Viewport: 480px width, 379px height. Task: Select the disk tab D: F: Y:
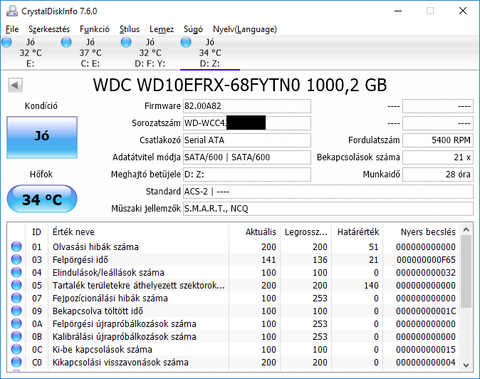[150, 53]
